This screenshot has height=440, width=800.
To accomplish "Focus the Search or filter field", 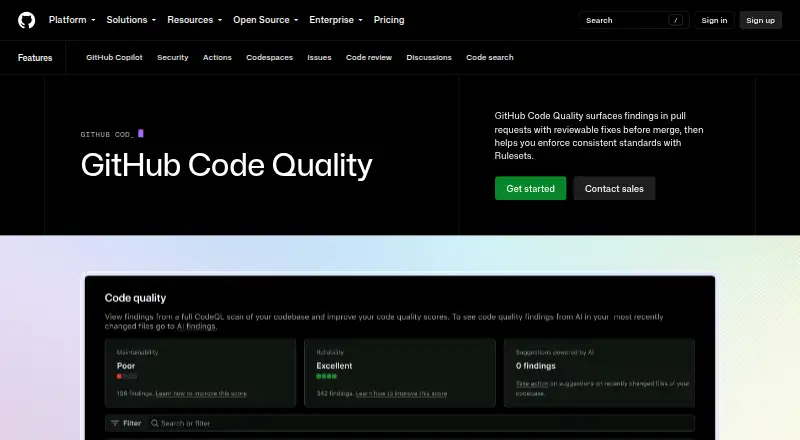I will tap(421, 423).
